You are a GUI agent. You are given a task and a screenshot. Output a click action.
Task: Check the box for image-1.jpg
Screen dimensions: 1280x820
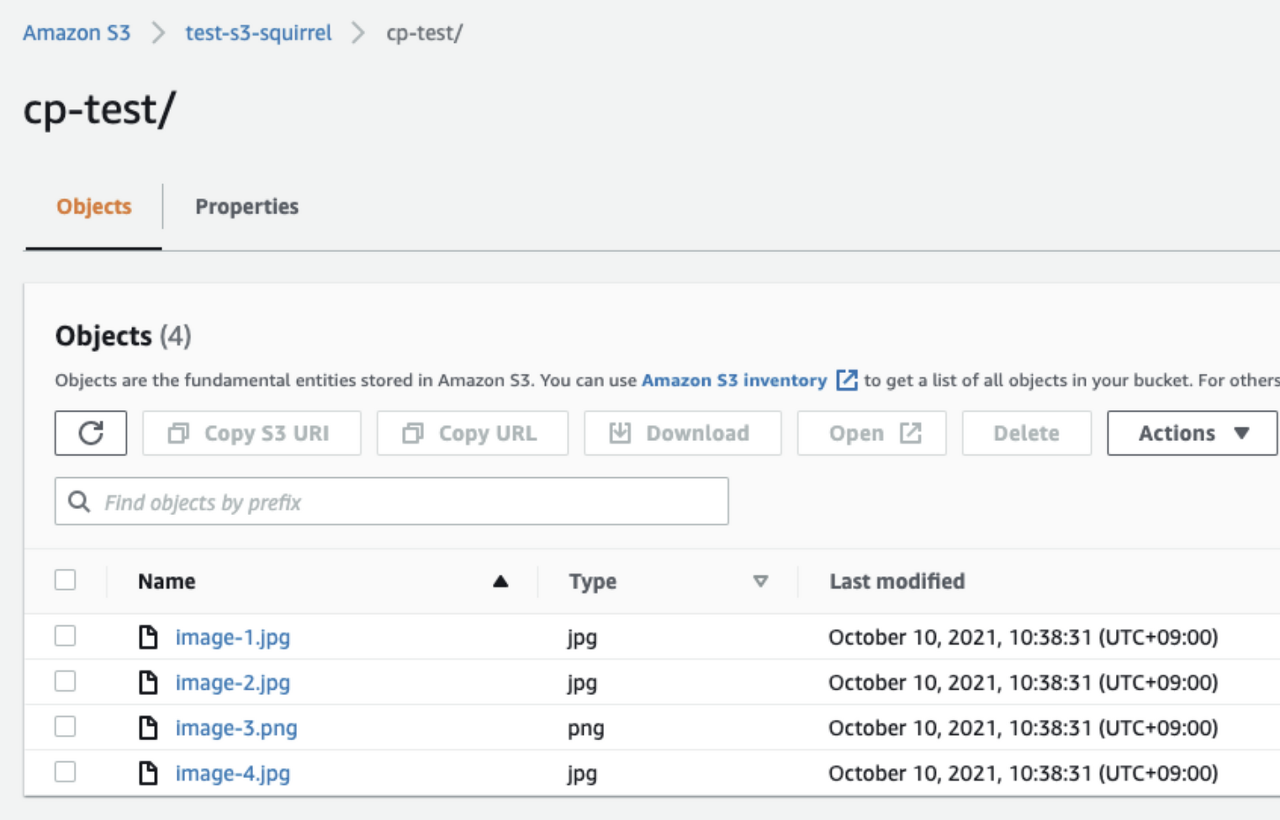coord(66,636)
